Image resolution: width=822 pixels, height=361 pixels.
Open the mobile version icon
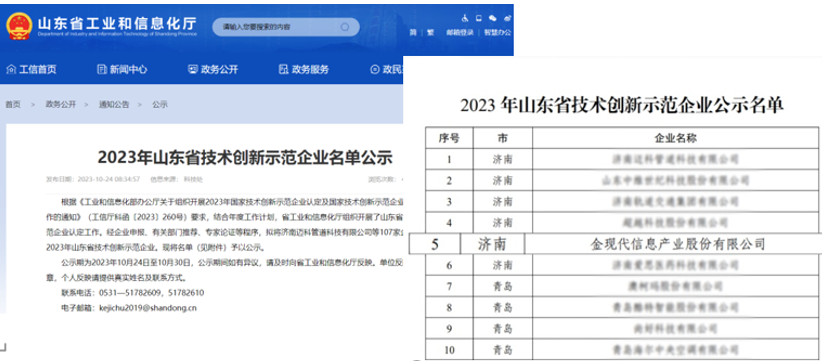tap(479, 18)
